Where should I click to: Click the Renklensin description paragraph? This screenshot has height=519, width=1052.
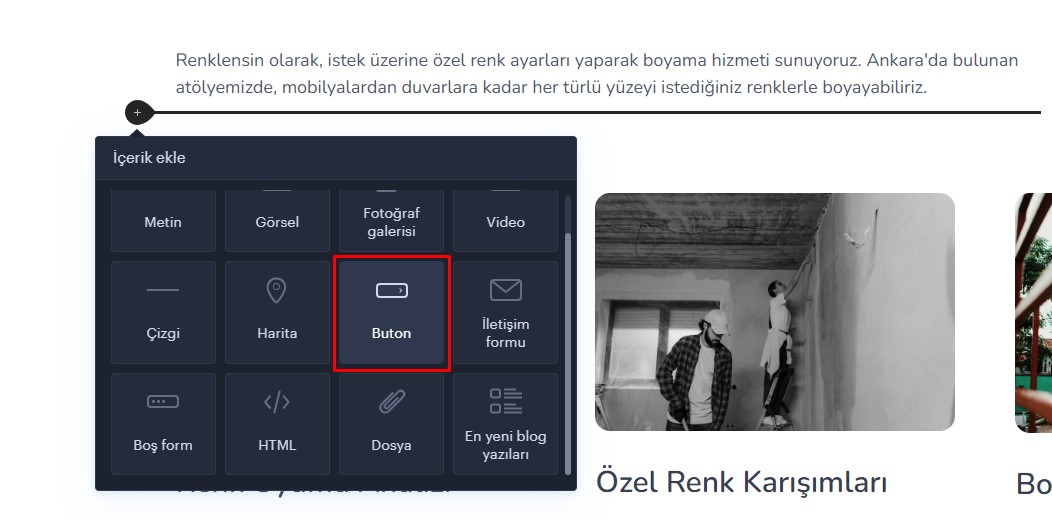(x=596, y=74)
